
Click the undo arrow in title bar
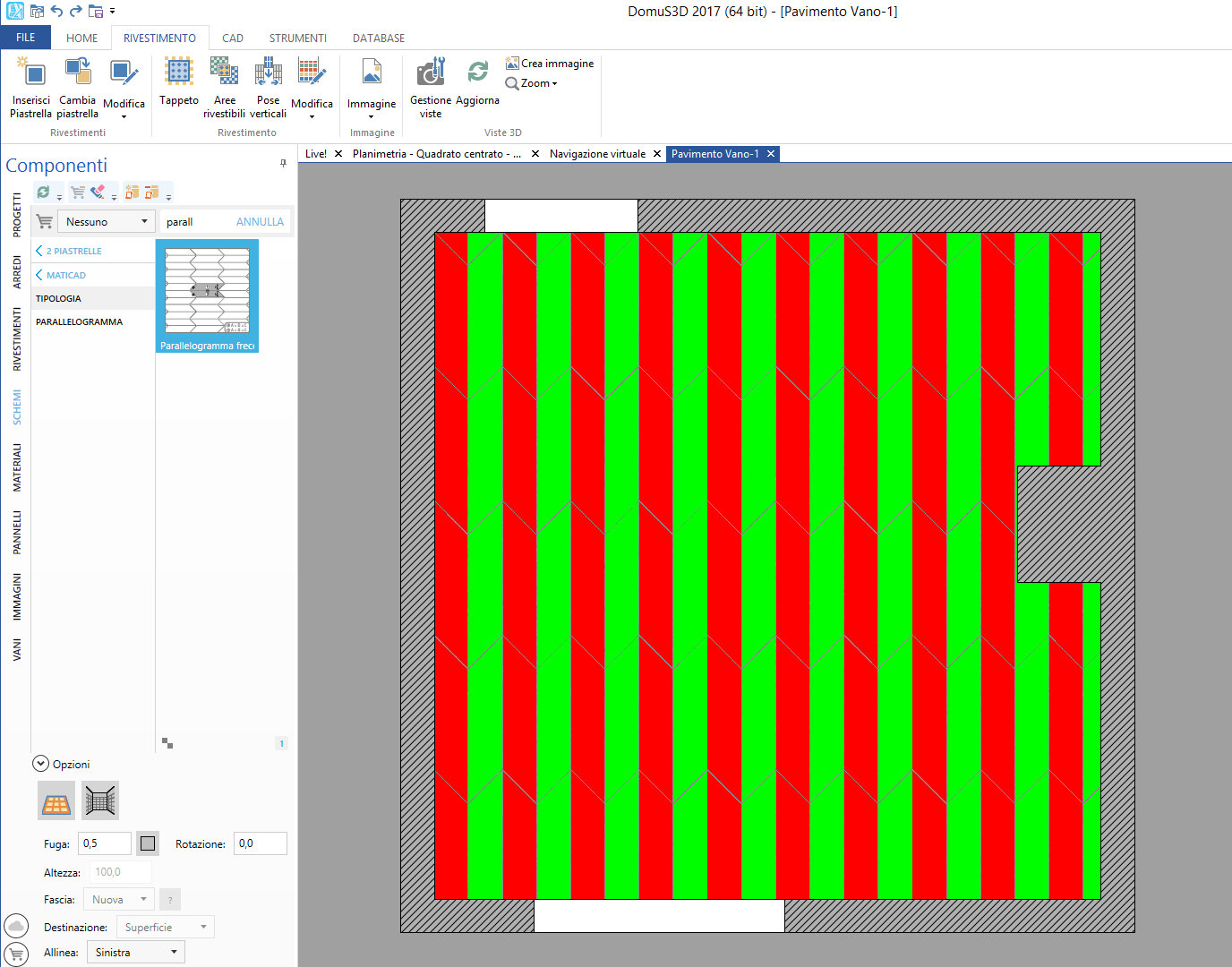click(x=56, y=12)
